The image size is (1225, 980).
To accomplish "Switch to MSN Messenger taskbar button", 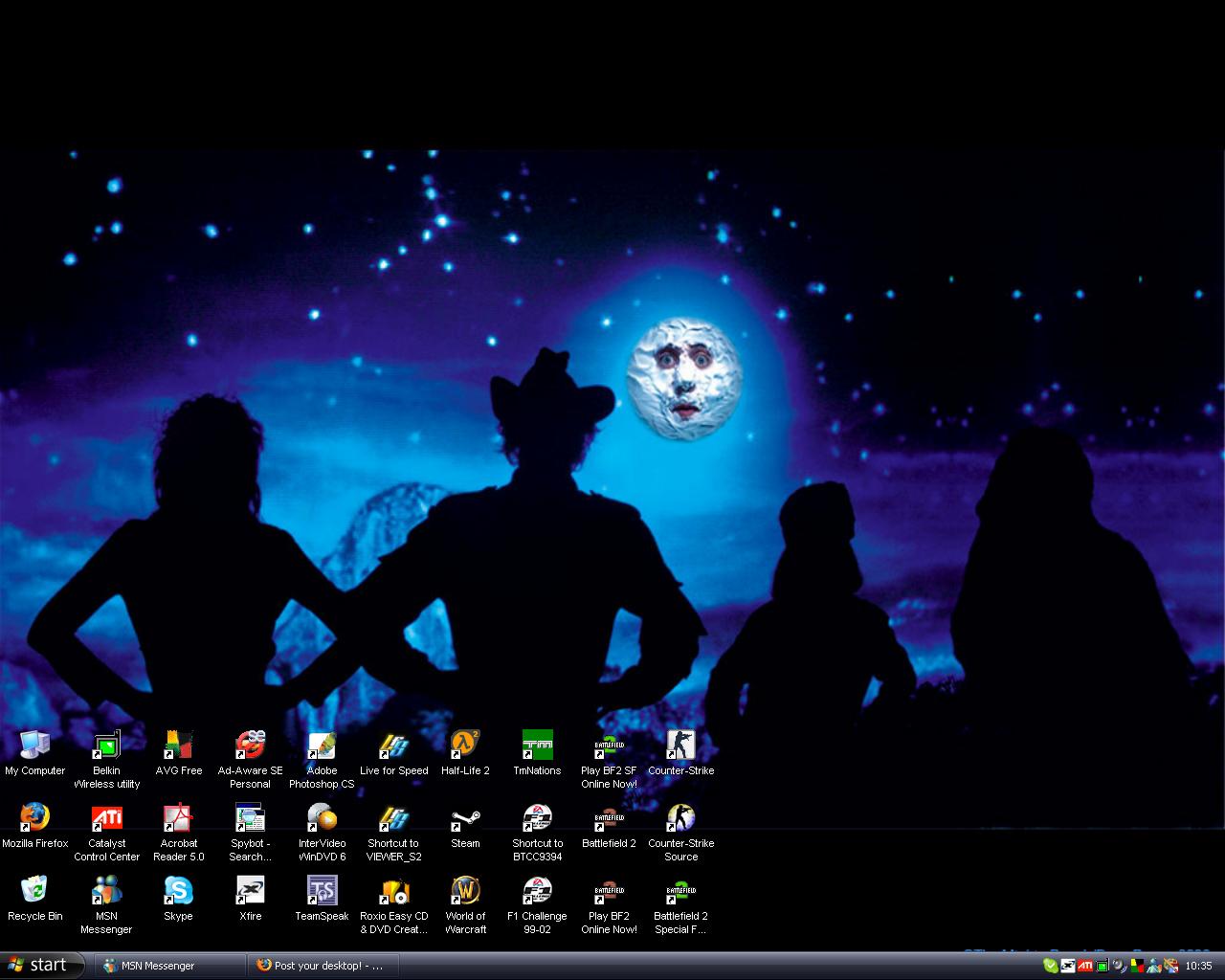I will [169, 966].
